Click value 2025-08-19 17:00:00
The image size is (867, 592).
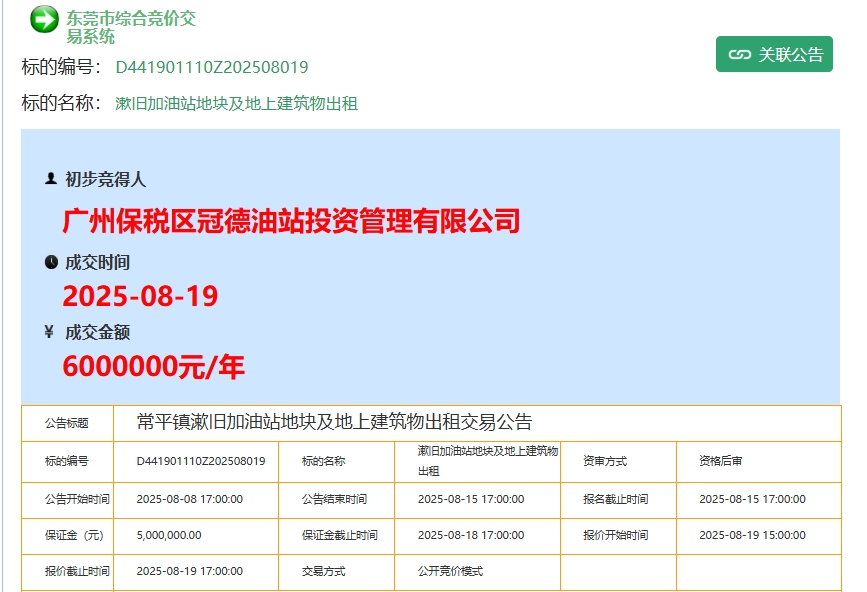pos(190,571)
